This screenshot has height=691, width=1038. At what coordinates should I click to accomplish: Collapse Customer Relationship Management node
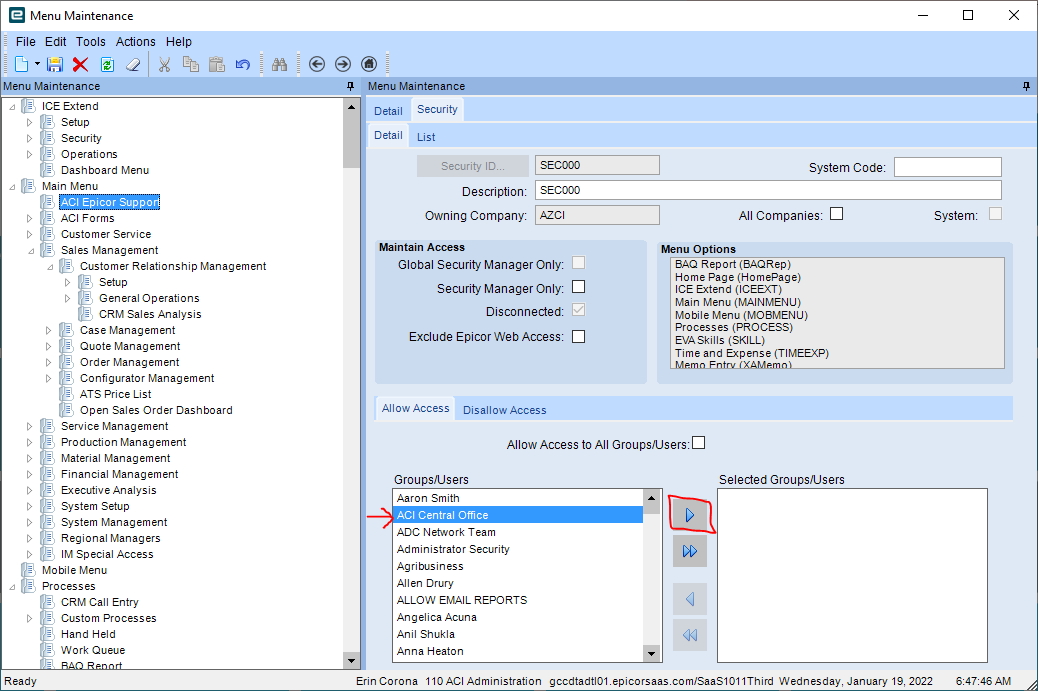click(x=50, y=267)
